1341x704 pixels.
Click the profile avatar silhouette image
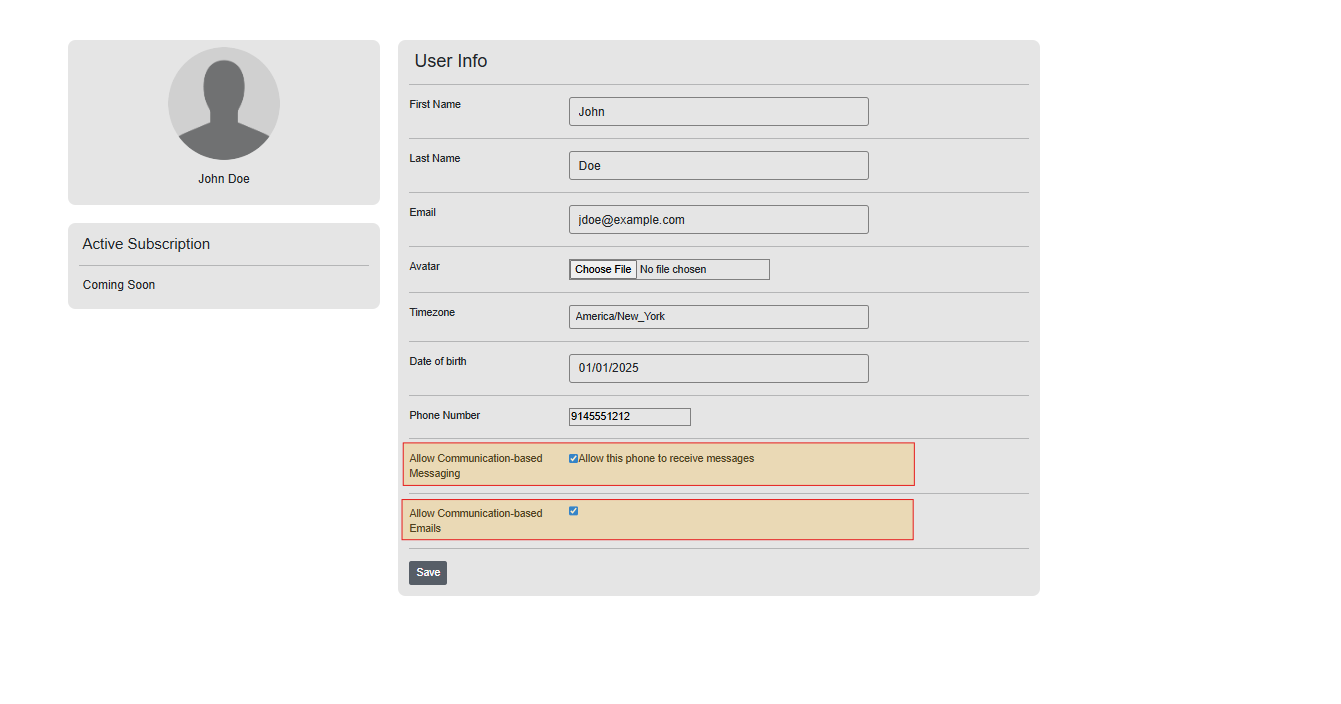pyautogui.click(x=224, y=104)
